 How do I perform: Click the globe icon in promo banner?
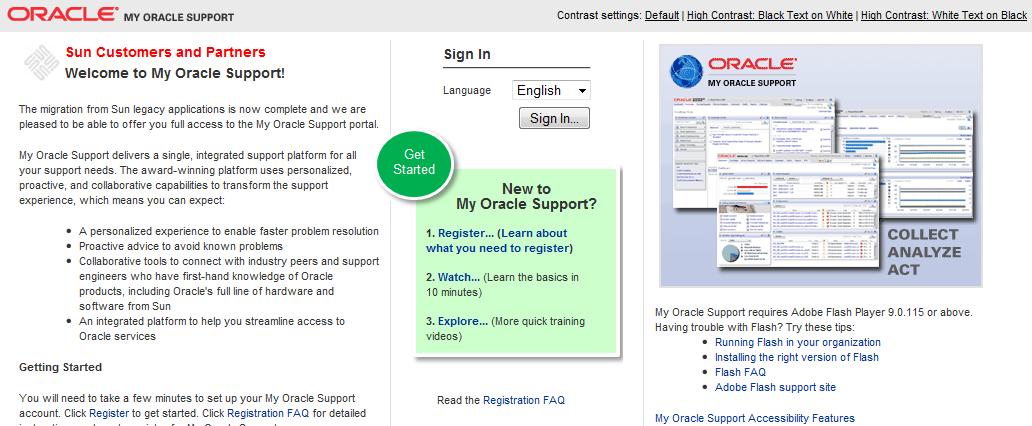pos(686,72)
